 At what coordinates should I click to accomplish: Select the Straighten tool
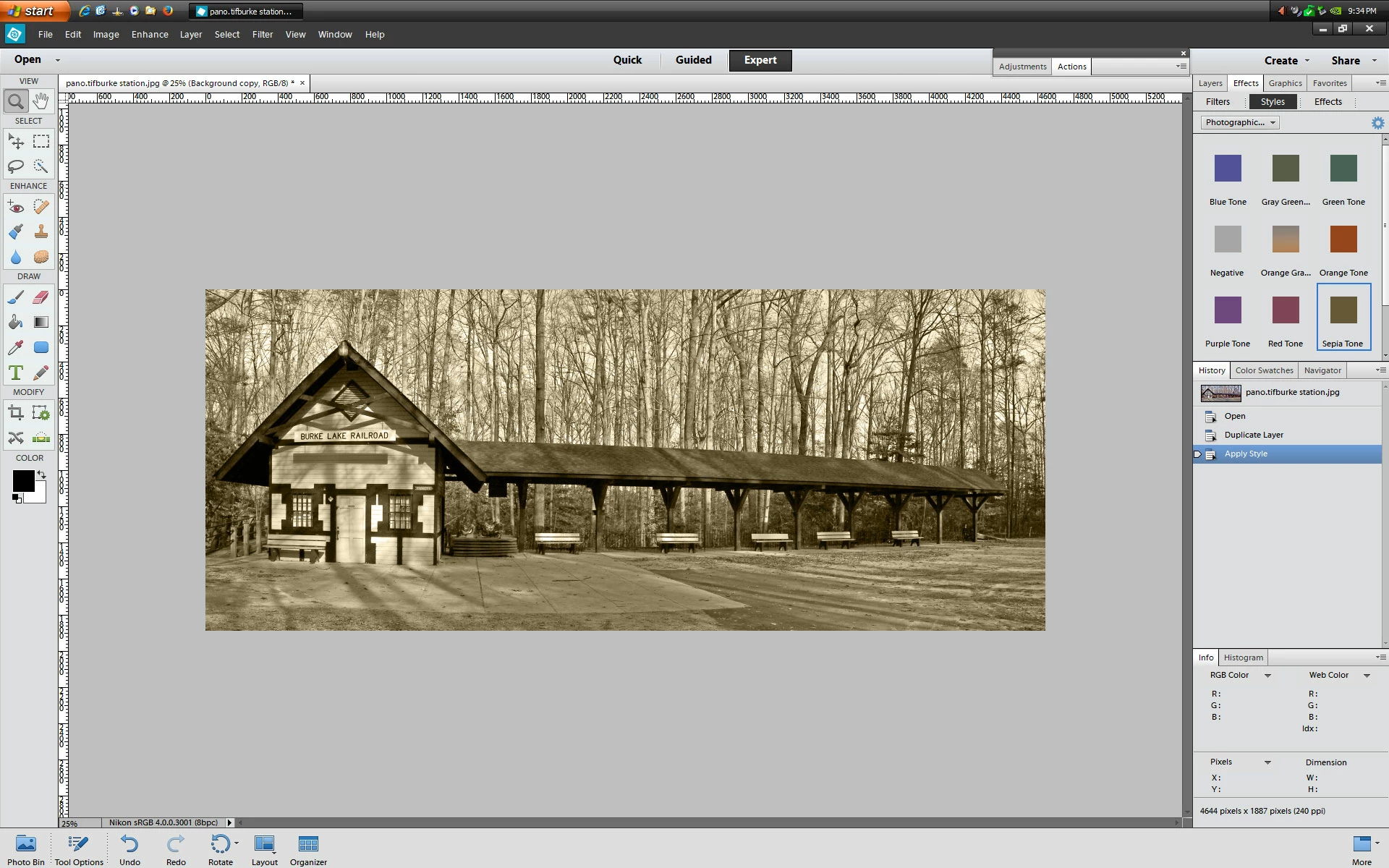[41, 438]
